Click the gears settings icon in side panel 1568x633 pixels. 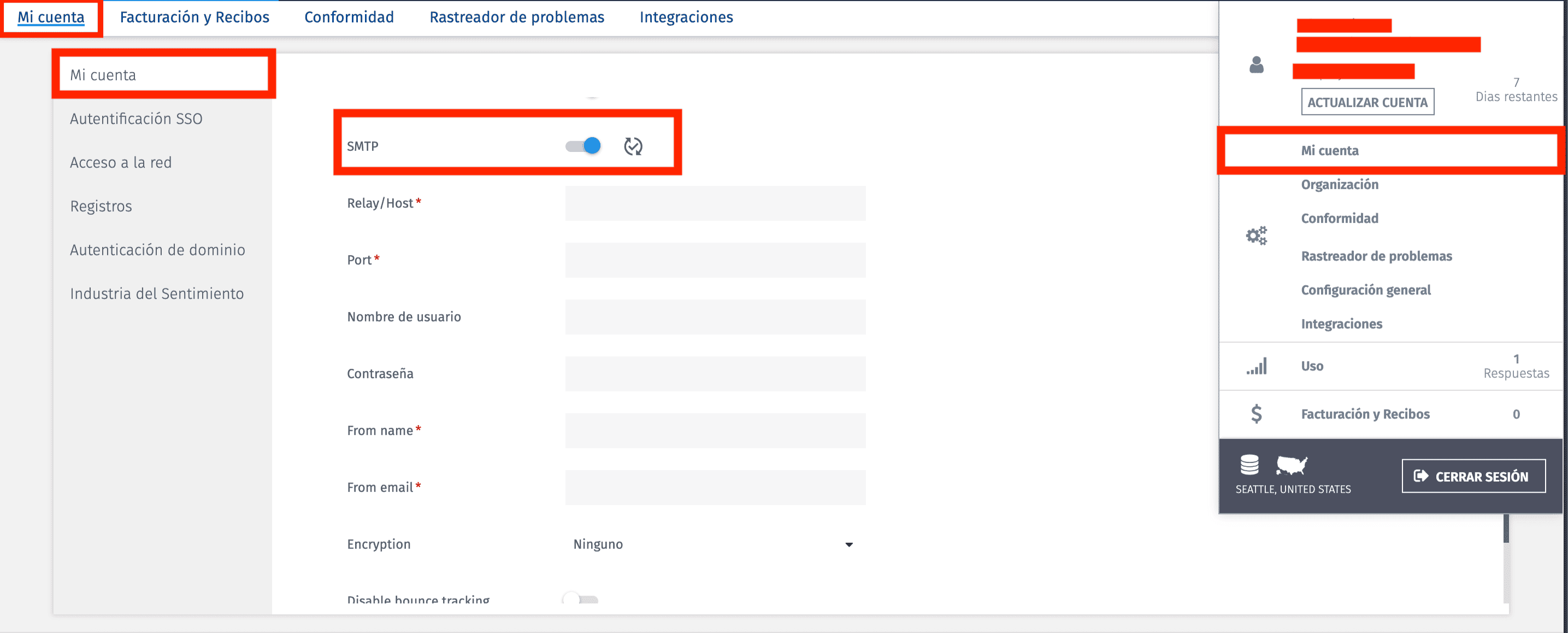[1257, 236]
